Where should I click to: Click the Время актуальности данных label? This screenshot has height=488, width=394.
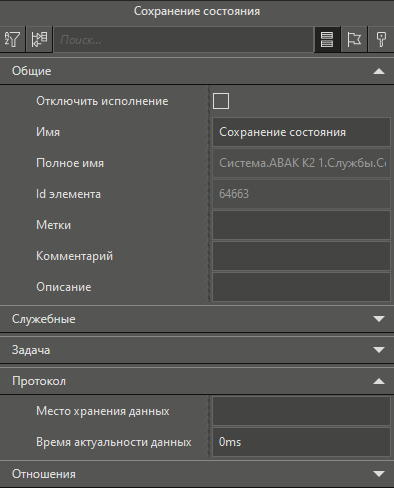pyautogui.click(x=114, y=442)
